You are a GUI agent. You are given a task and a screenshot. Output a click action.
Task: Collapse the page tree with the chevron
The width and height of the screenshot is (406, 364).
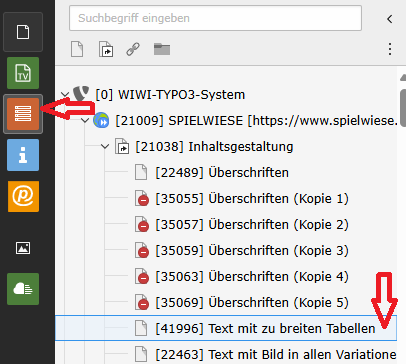click(389, 19)
